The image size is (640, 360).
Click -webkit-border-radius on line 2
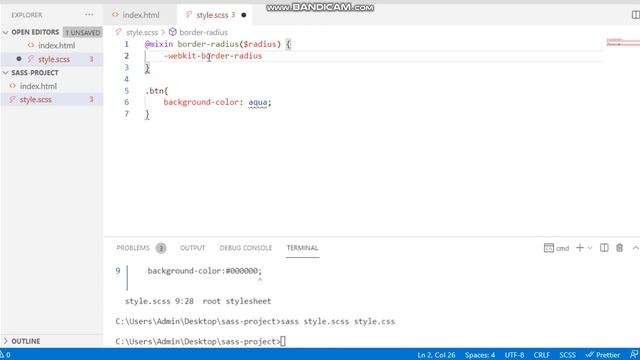point(213,56)
